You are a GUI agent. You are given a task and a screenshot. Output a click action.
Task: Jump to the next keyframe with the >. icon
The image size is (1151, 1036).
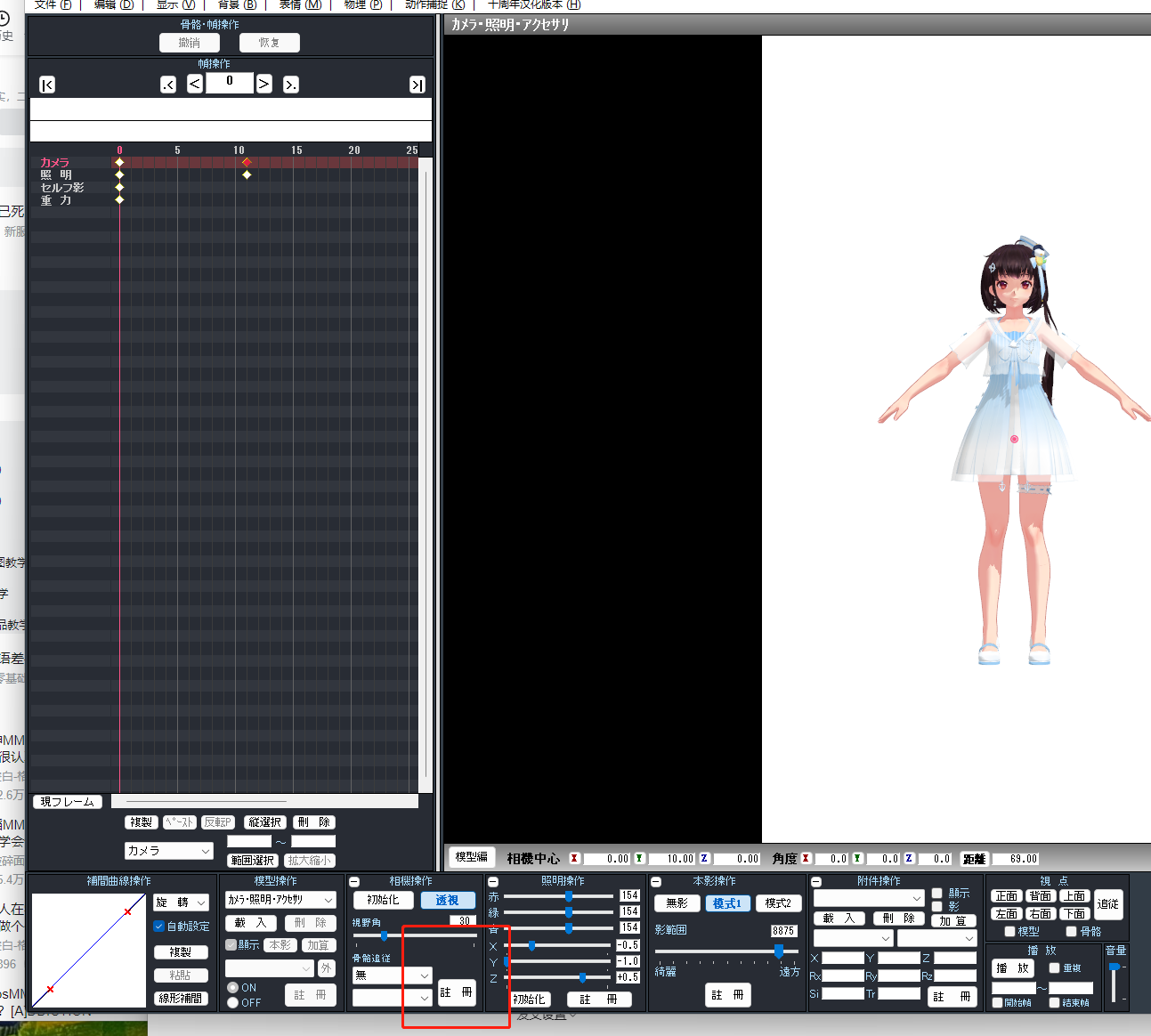pos(290,83)
